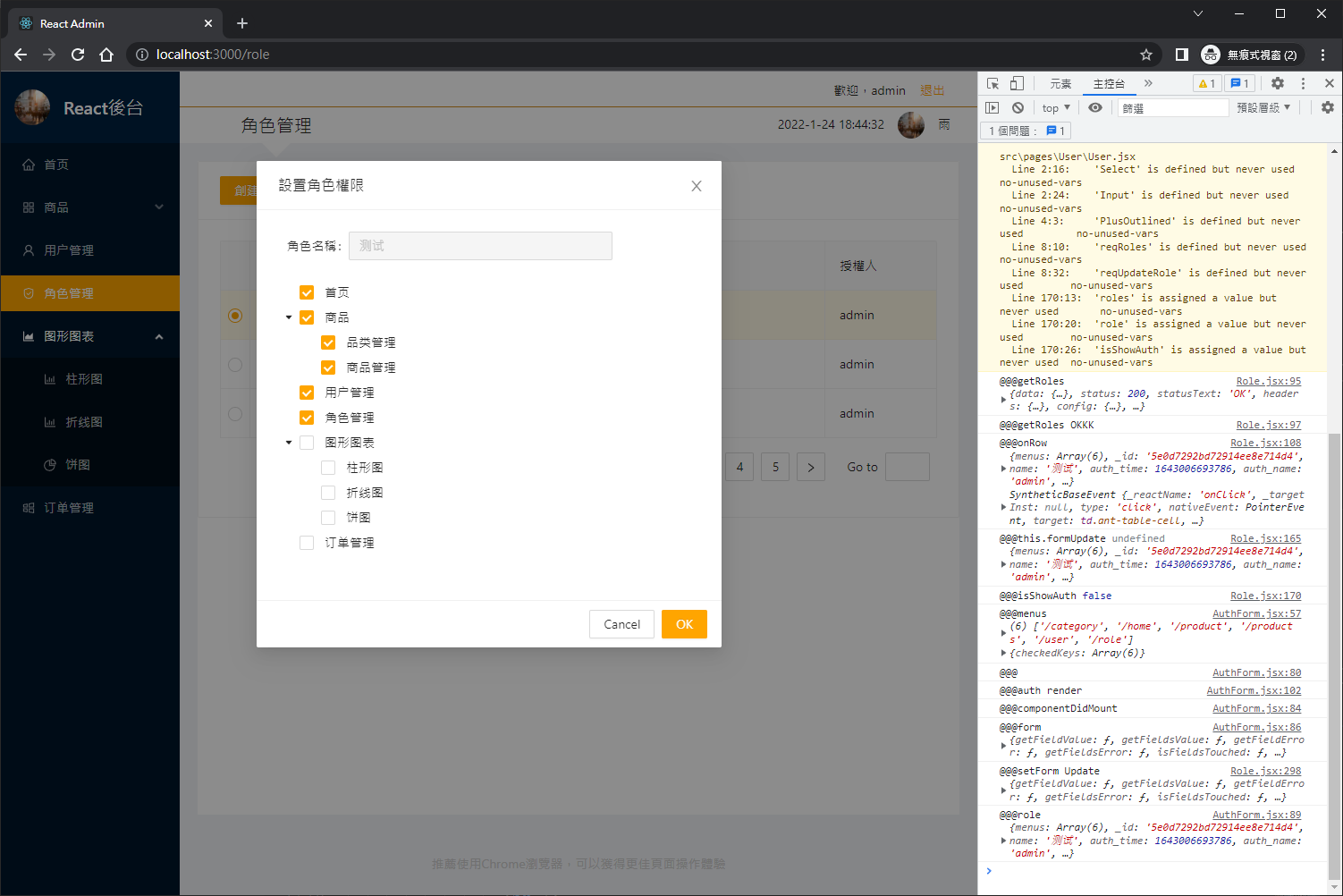Click Cancel in the dialog
1343x896 pixels.
(621, 624)
